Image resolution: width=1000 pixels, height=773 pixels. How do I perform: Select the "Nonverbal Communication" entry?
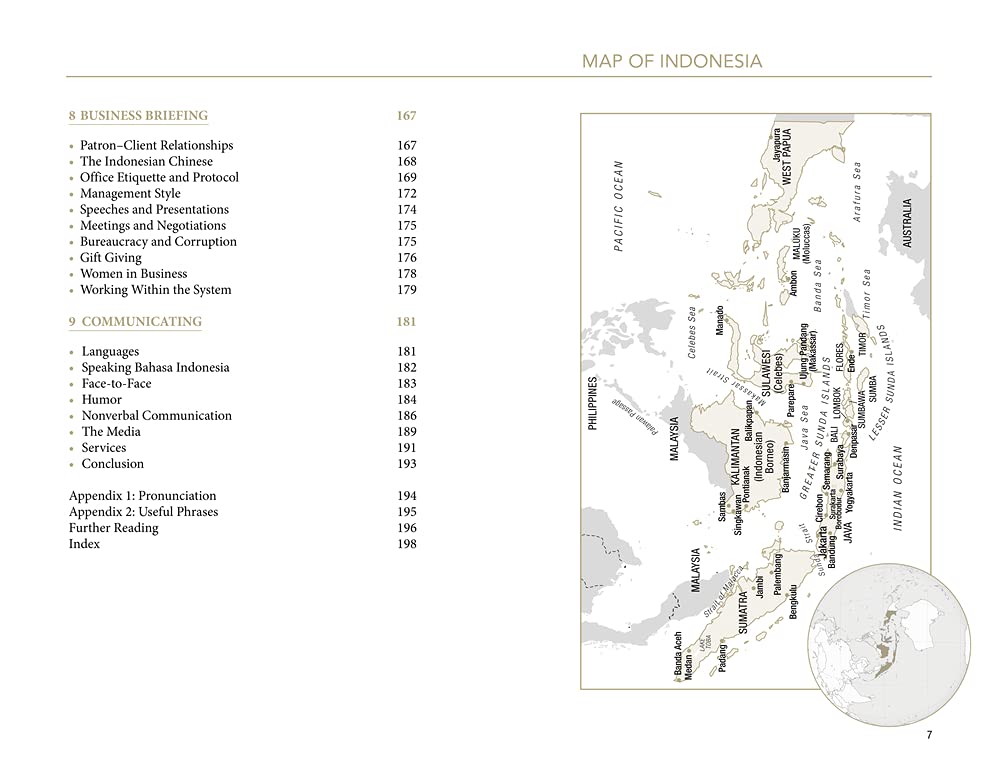tap(156, 415)
